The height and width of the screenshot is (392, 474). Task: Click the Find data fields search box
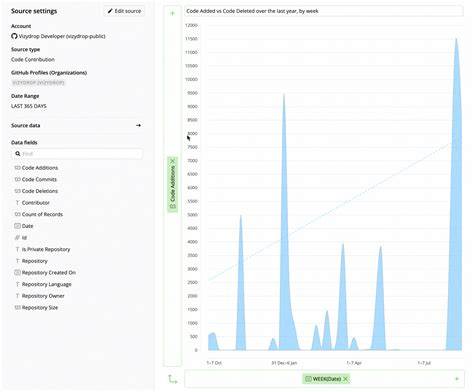tap(78, 154)
